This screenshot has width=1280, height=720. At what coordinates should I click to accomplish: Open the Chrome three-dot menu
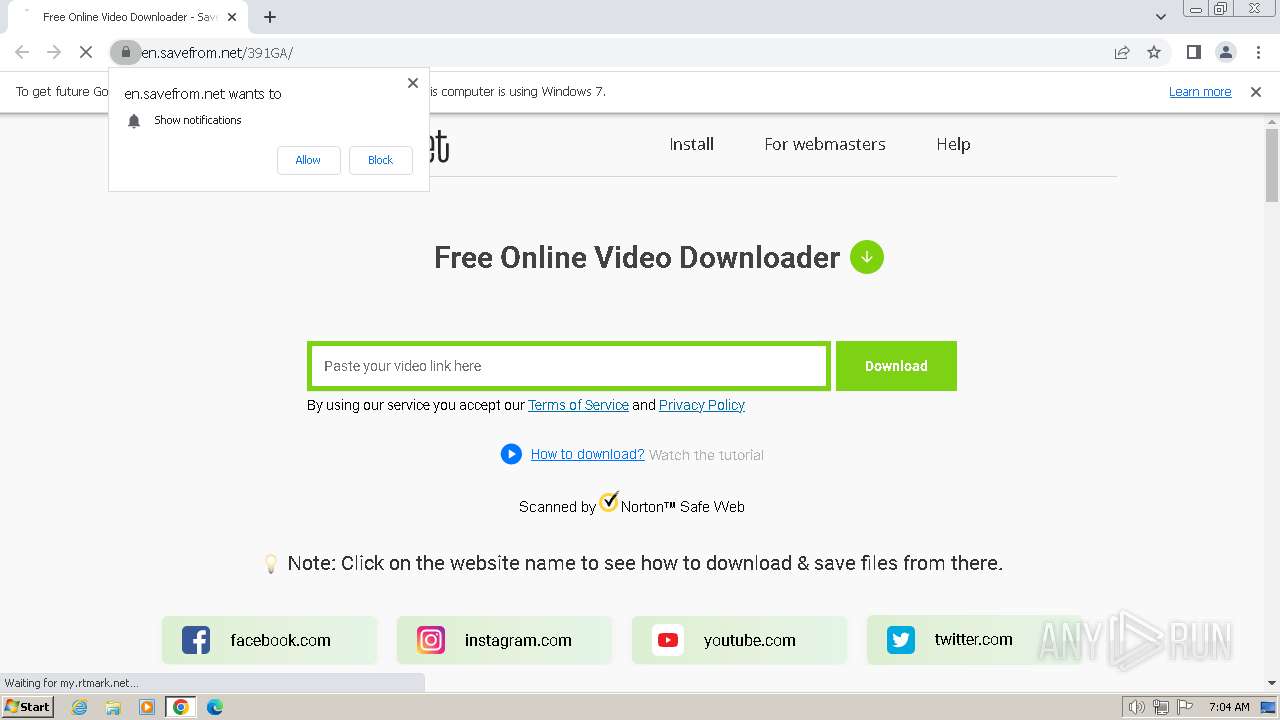pos(1258,52)
